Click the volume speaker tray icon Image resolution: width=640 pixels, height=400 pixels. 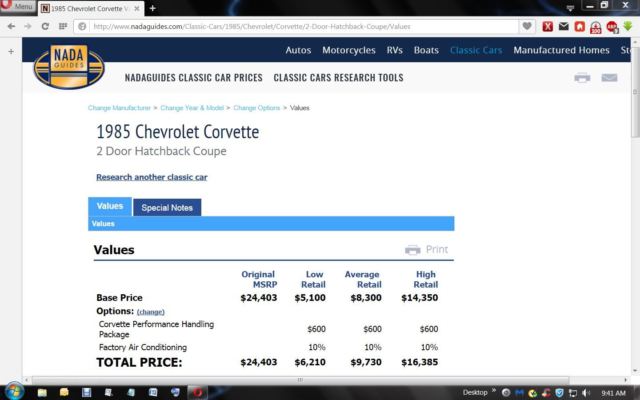[586, 393]
